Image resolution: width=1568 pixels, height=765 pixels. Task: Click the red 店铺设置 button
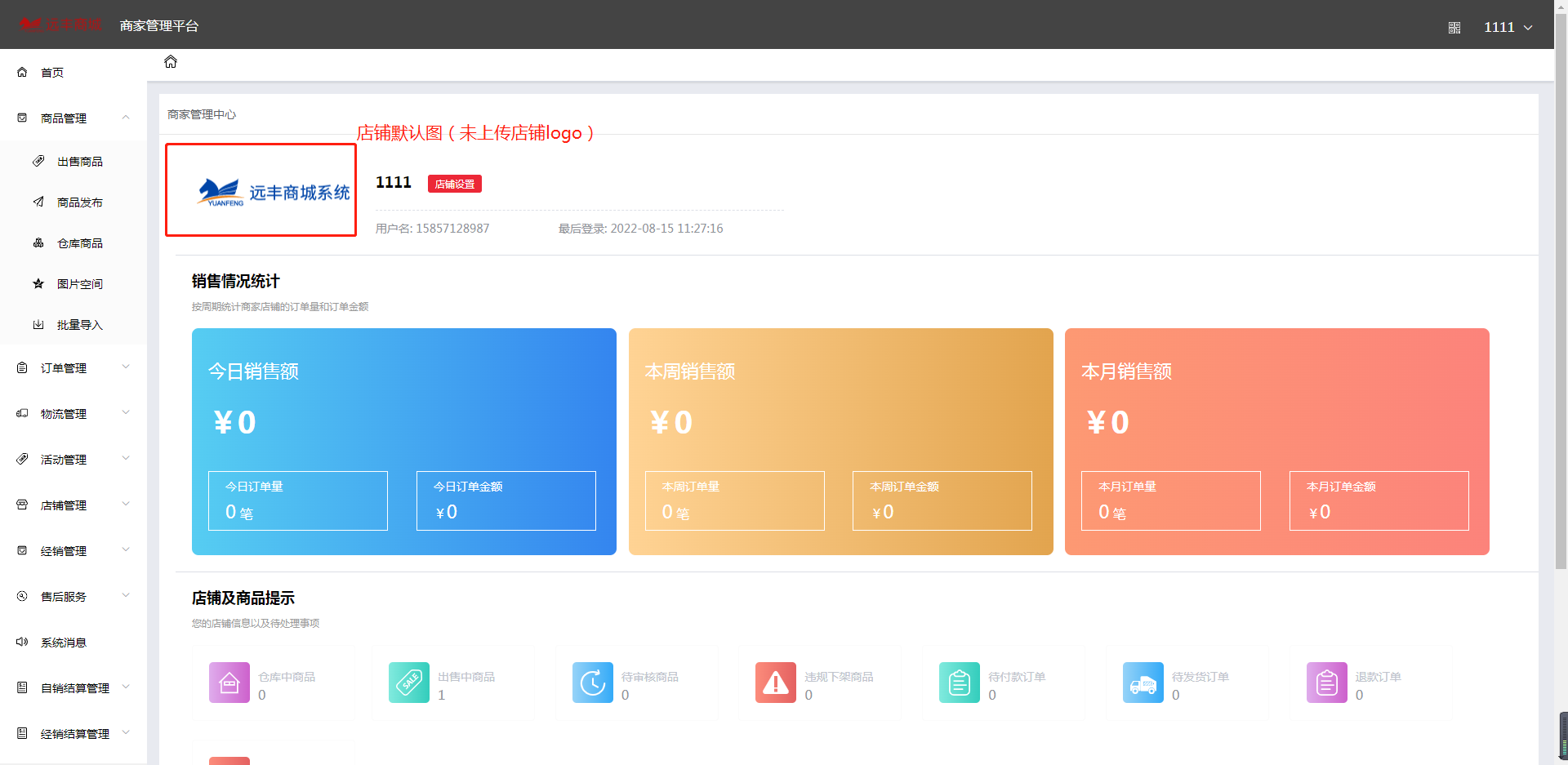(455, 184)
